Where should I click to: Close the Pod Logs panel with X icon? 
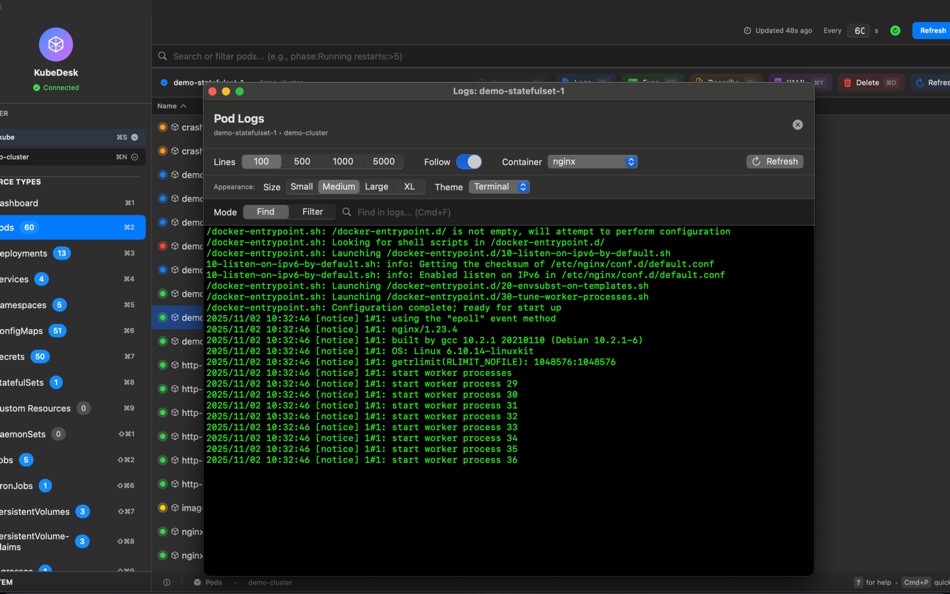coord(797,125)
